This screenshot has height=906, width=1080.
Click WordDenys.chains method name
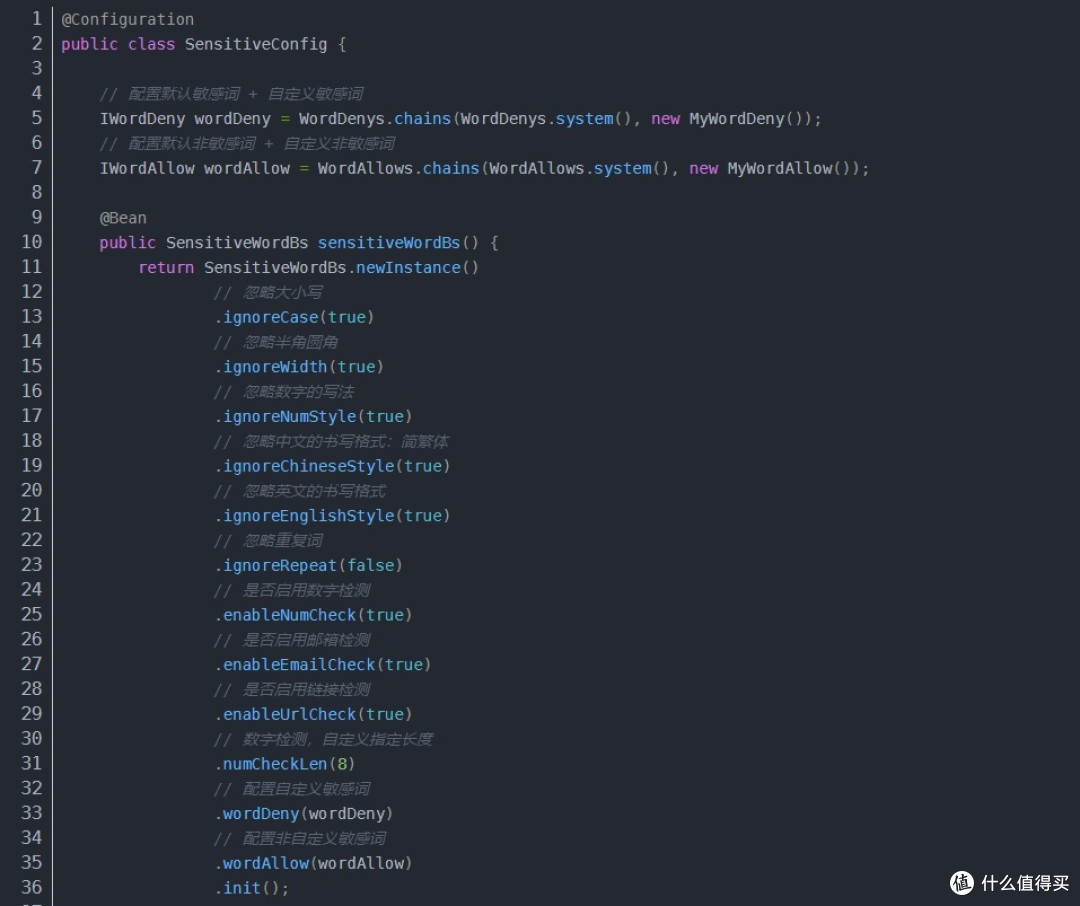(x=422, y=119)
